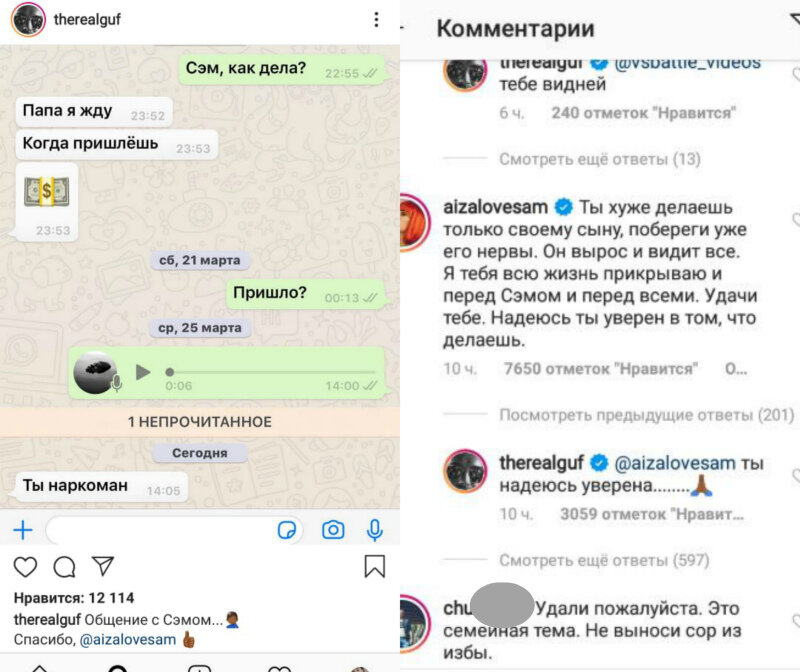Open therealguf profile picture in header
Screen dimensions: 800x672
tap(29, 19)
